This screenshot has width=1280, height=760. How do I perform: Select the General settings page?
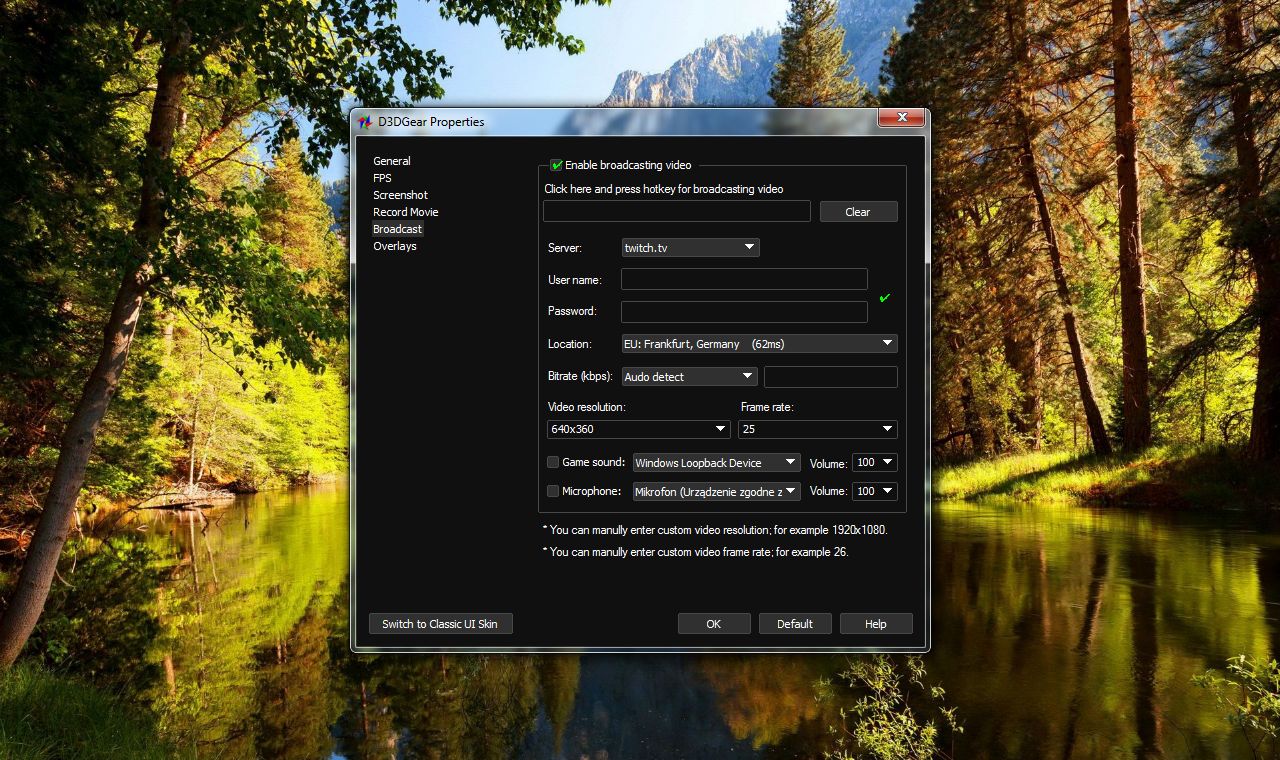click(x=392, y=161)
